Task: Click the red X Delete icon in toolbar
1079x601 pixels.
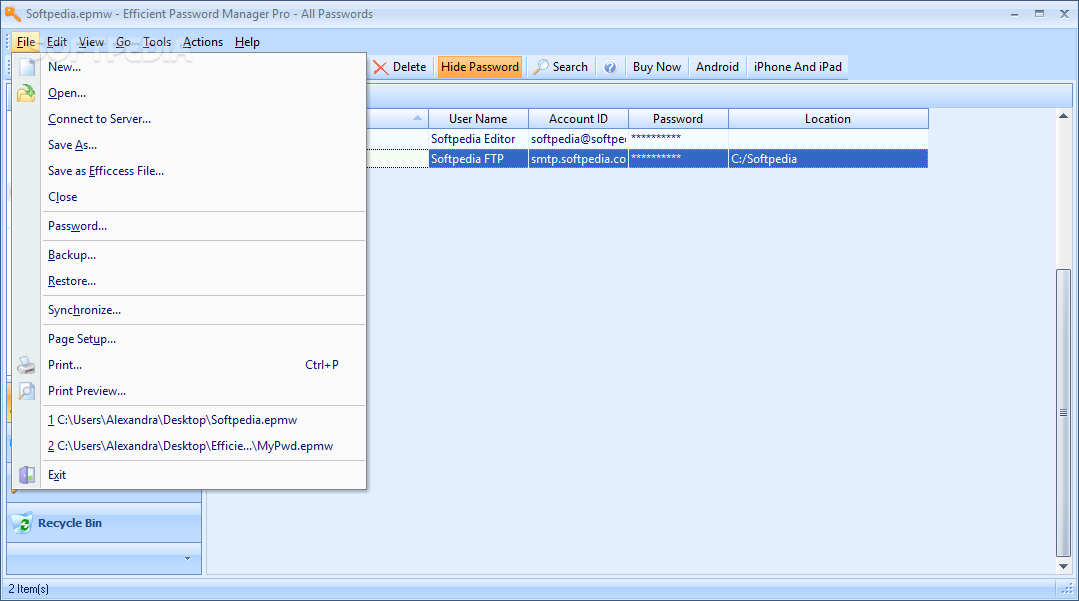Action: [x=381, y=67]
